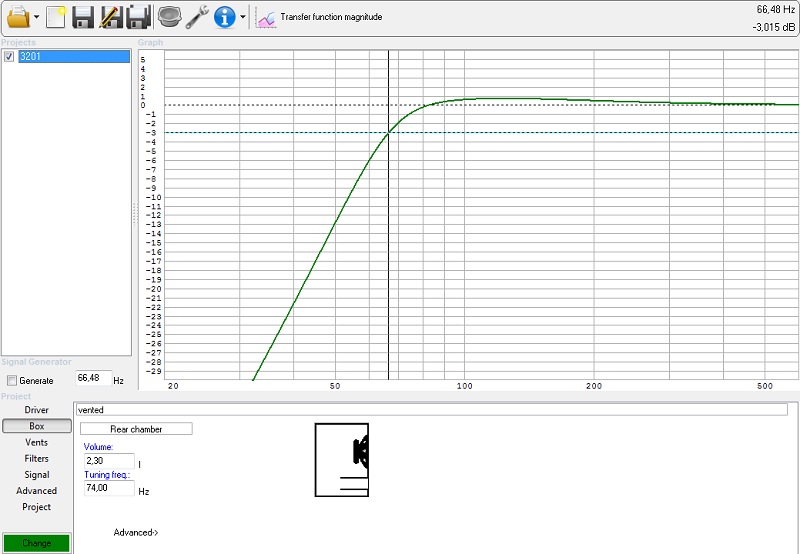This screenshot has width=800, height=554.
Task: Toggle the 3201 project checkbox
Action: coord(9,57)
